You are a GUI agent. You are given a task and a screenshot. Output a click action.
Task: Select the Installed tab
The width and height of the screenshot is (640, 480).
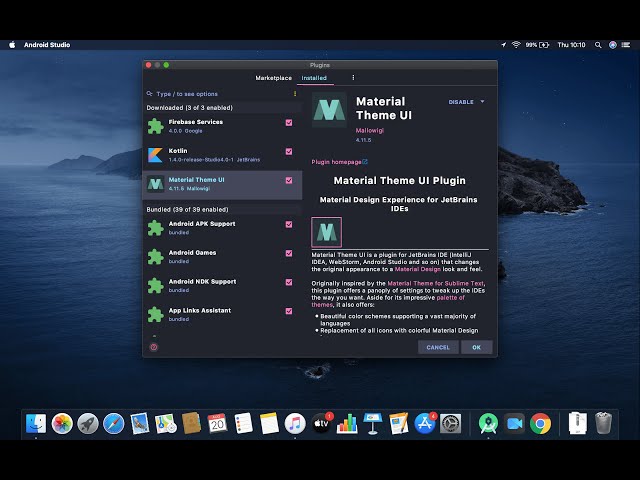[x=314, y=78]
